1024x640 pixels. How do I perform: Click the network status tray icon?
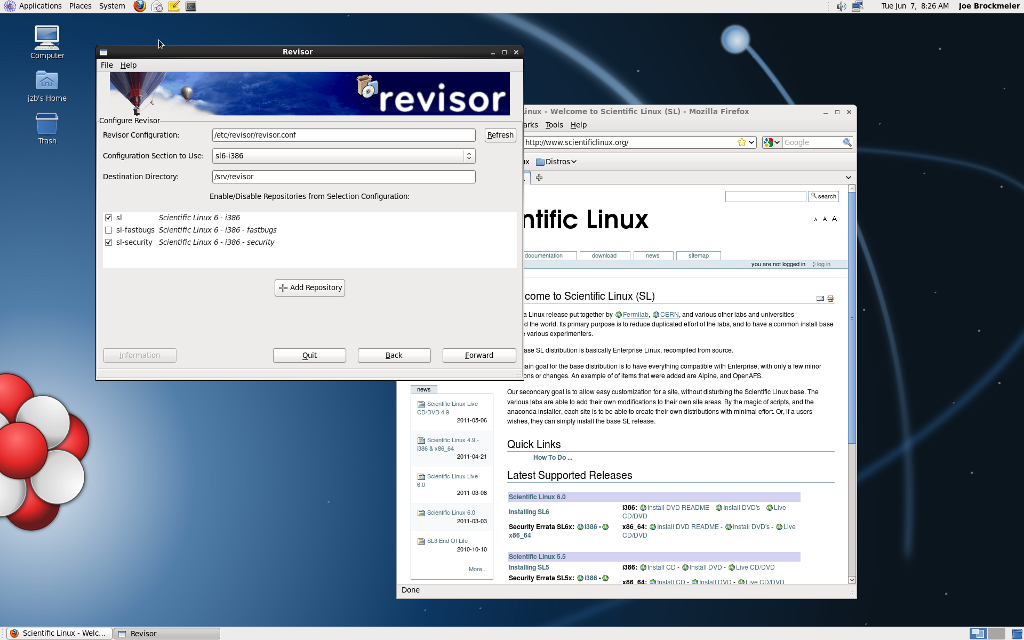click(858, 6)
